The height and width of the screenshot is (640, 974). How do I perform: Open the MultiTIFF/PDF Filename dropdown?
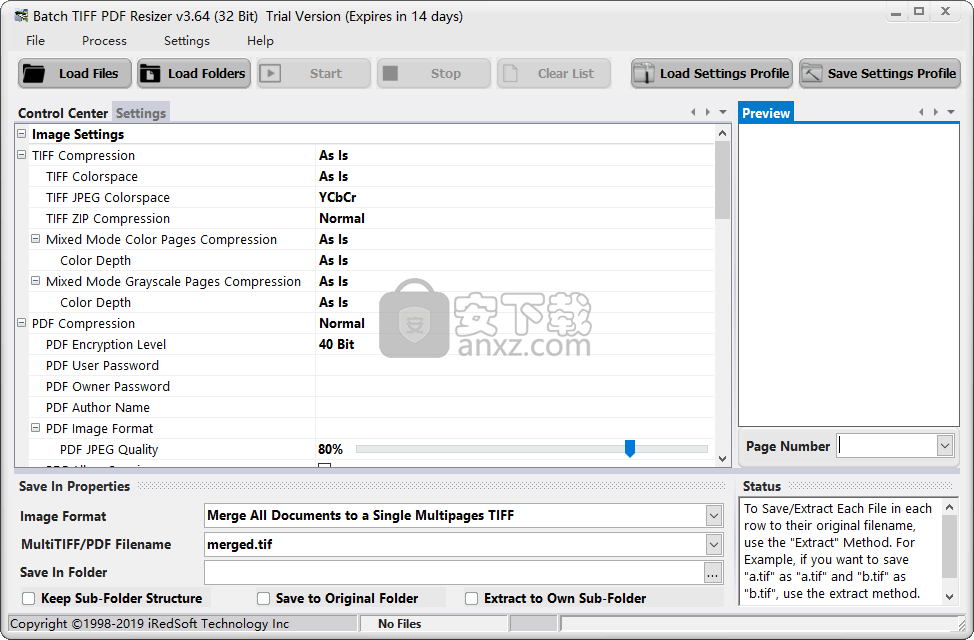714,544
